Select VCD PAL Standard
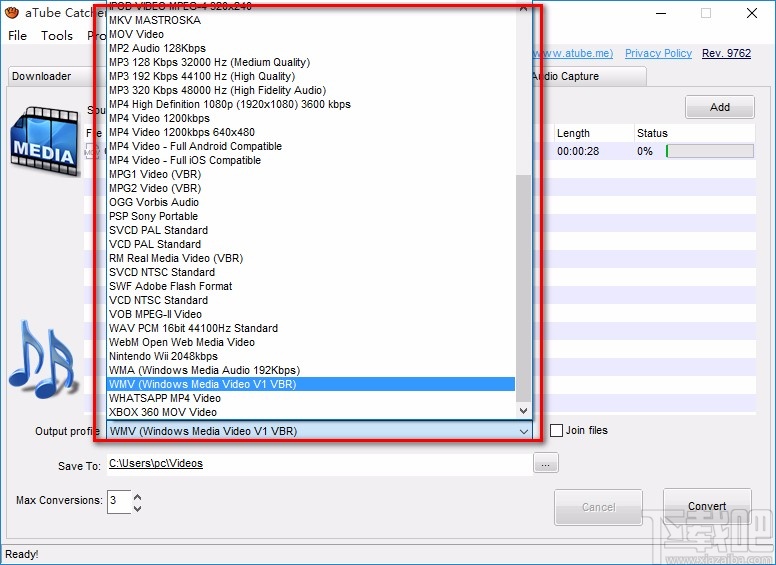776x565 pixels. pyautogui.click(x=311, y=244)
